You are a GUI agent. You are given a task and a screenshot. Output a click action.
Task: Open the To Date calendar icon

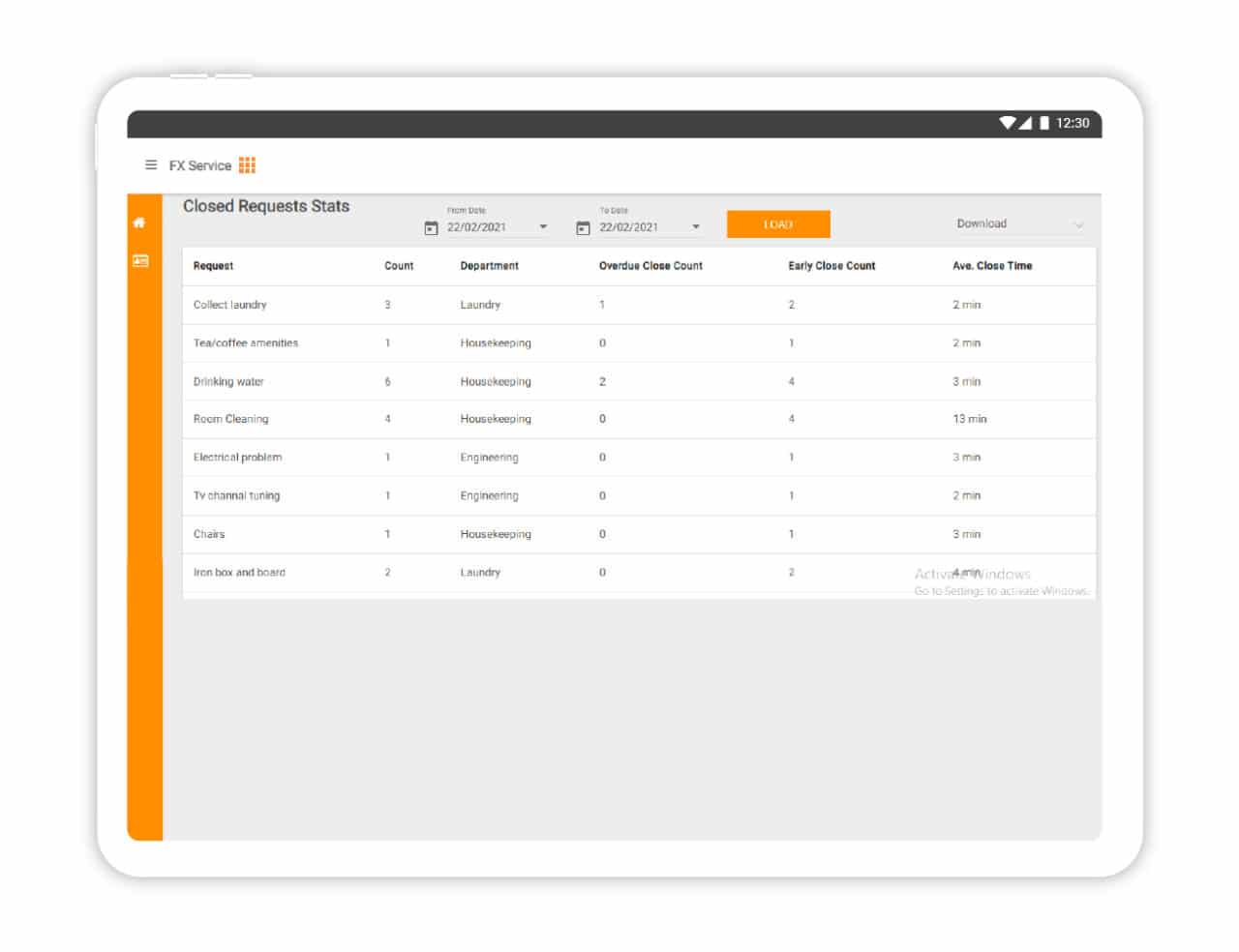pyautogui.click(x=582, y=226)
